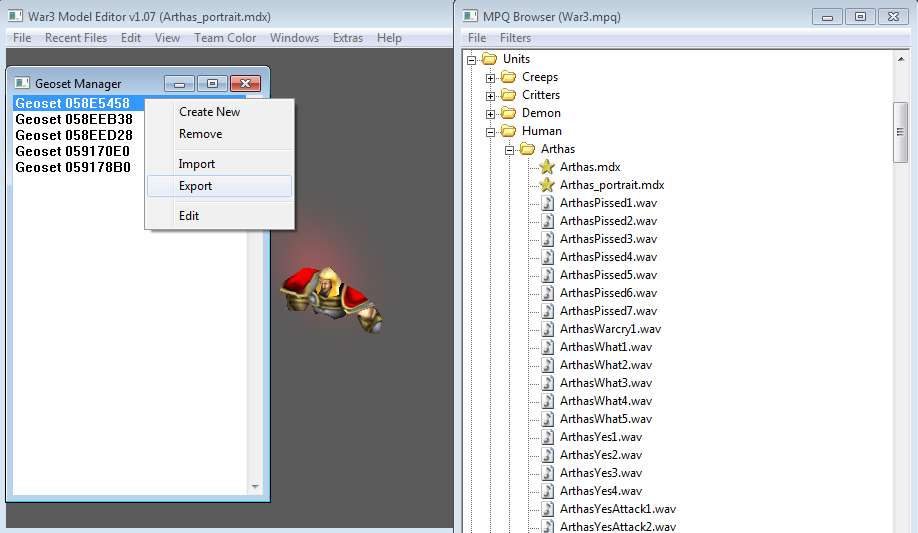This screenshot has height=533, width=918.
Task: Click the Arthas portrait model in the viewport
Action: pos(331,298)
